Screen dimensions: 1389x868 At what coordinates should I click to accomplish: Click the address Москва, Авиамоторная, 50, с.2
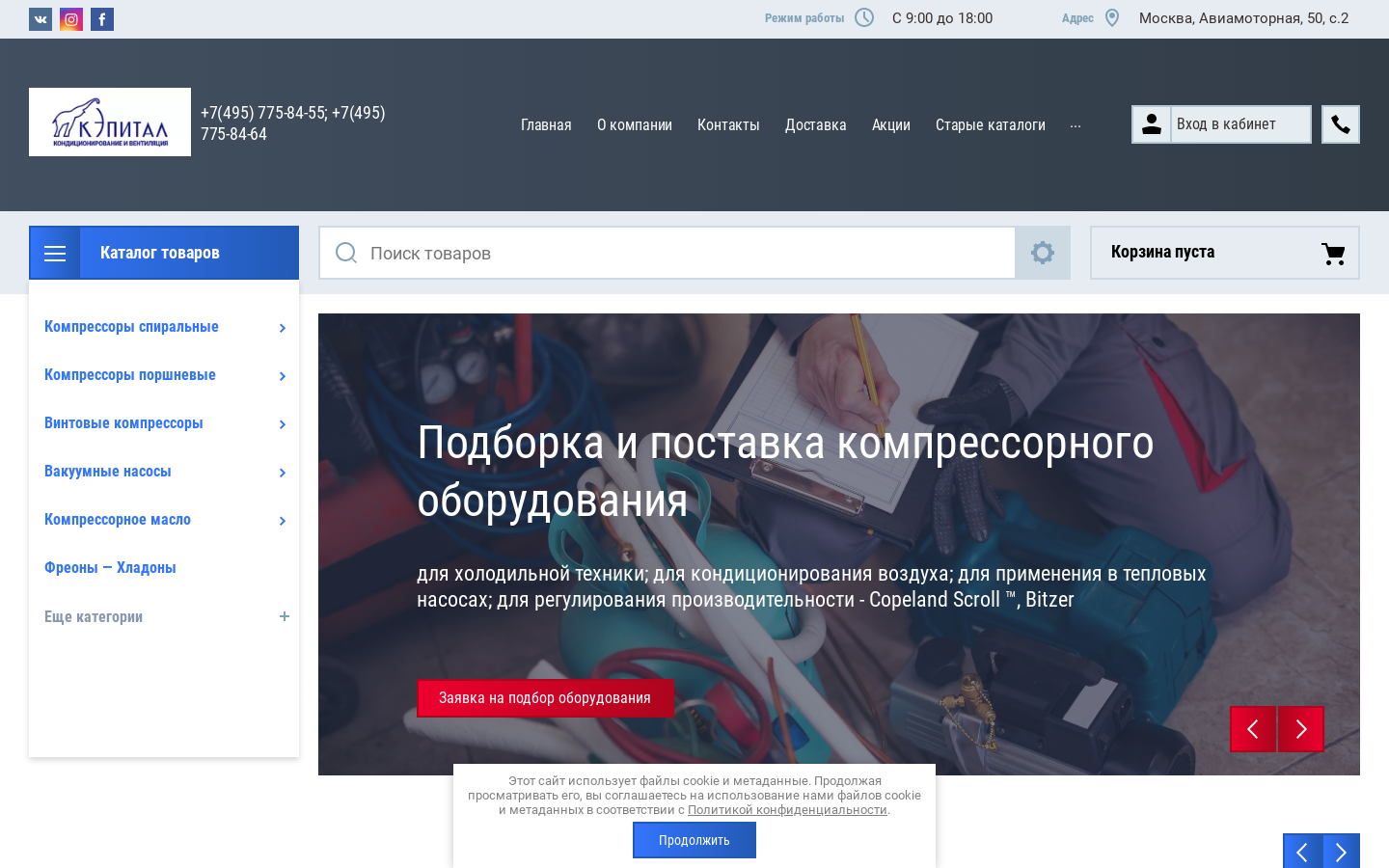[1244, 18]
